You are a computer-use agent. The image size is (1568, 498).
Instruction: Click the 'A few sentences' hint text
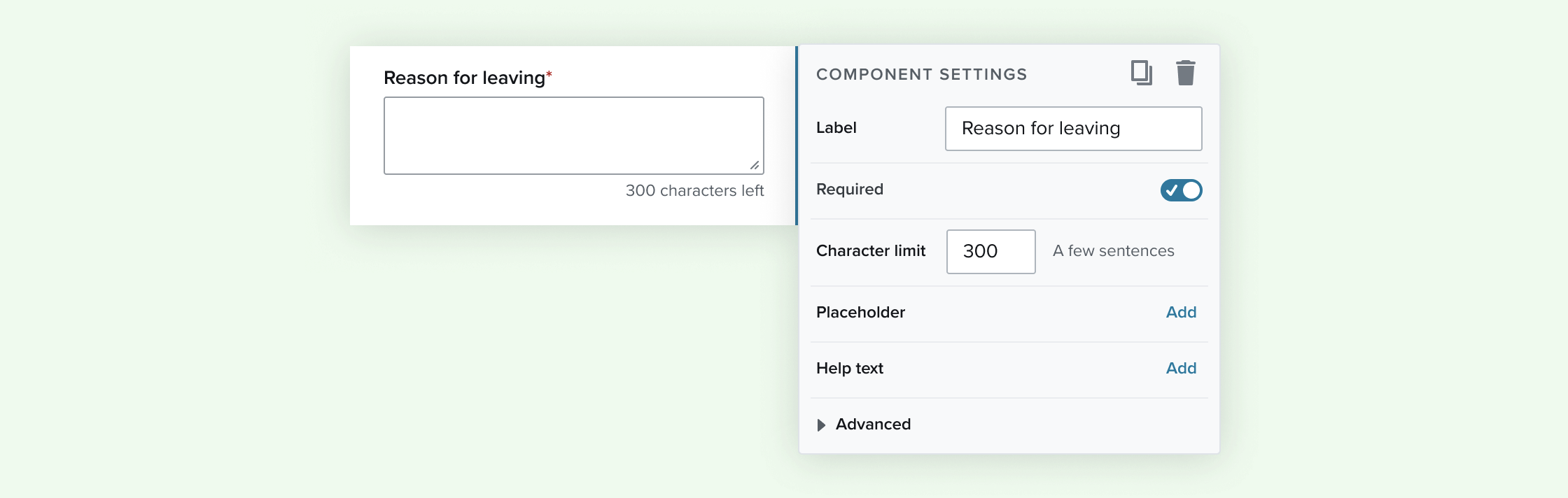[x=1114, y=251]
